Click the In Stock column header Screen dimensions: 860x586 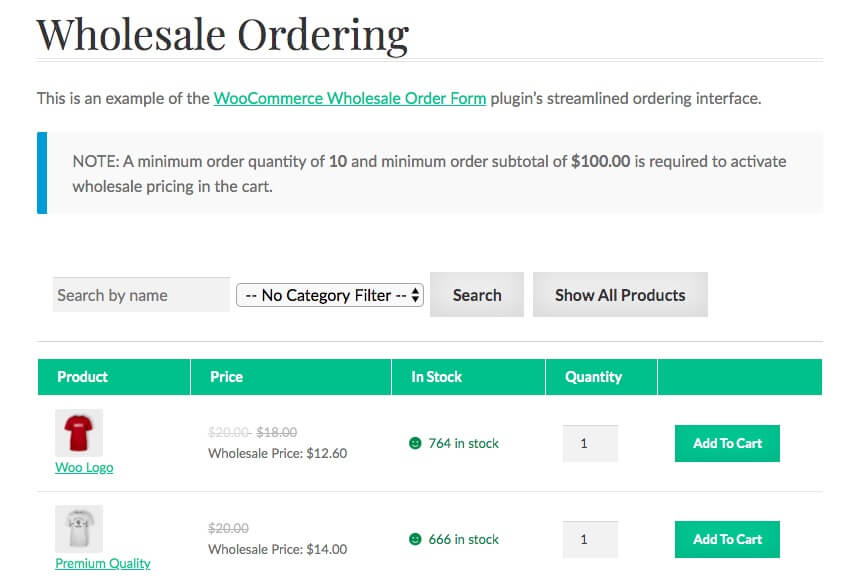pyautogui.click(x=437, y=377)
